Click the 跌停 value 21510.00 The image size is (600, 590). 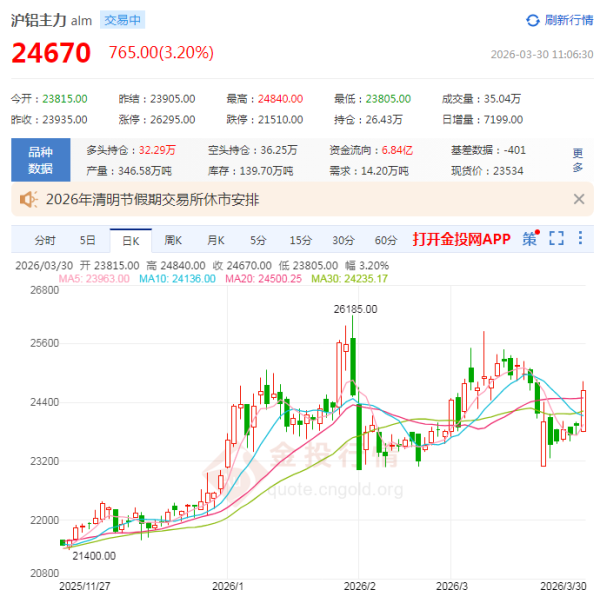[280, 120]
